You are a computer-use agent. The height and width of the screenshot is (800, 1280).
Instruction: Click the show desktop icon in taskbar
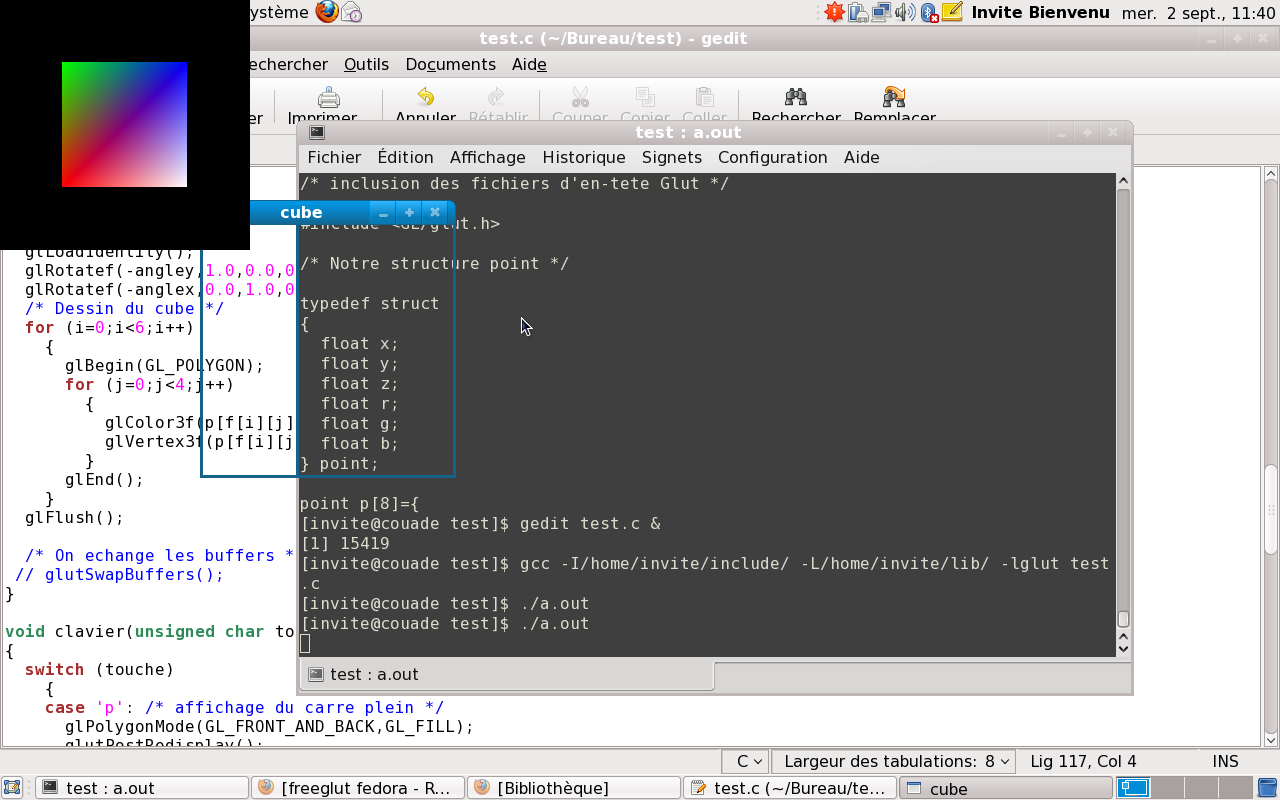click(x=13, y=788)
